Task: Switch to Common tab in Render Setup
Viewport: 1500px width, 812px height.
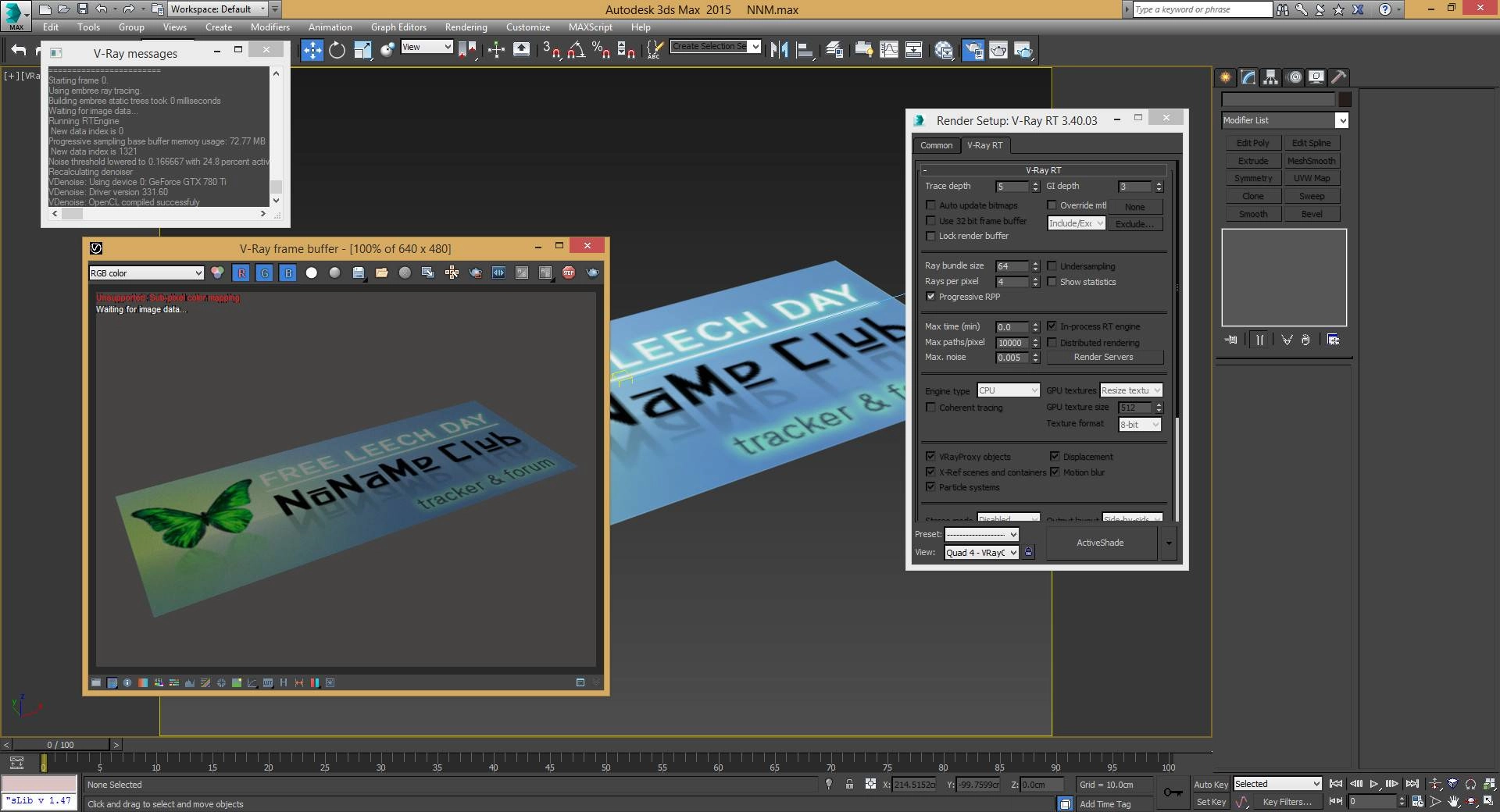Action: (936, 145)
